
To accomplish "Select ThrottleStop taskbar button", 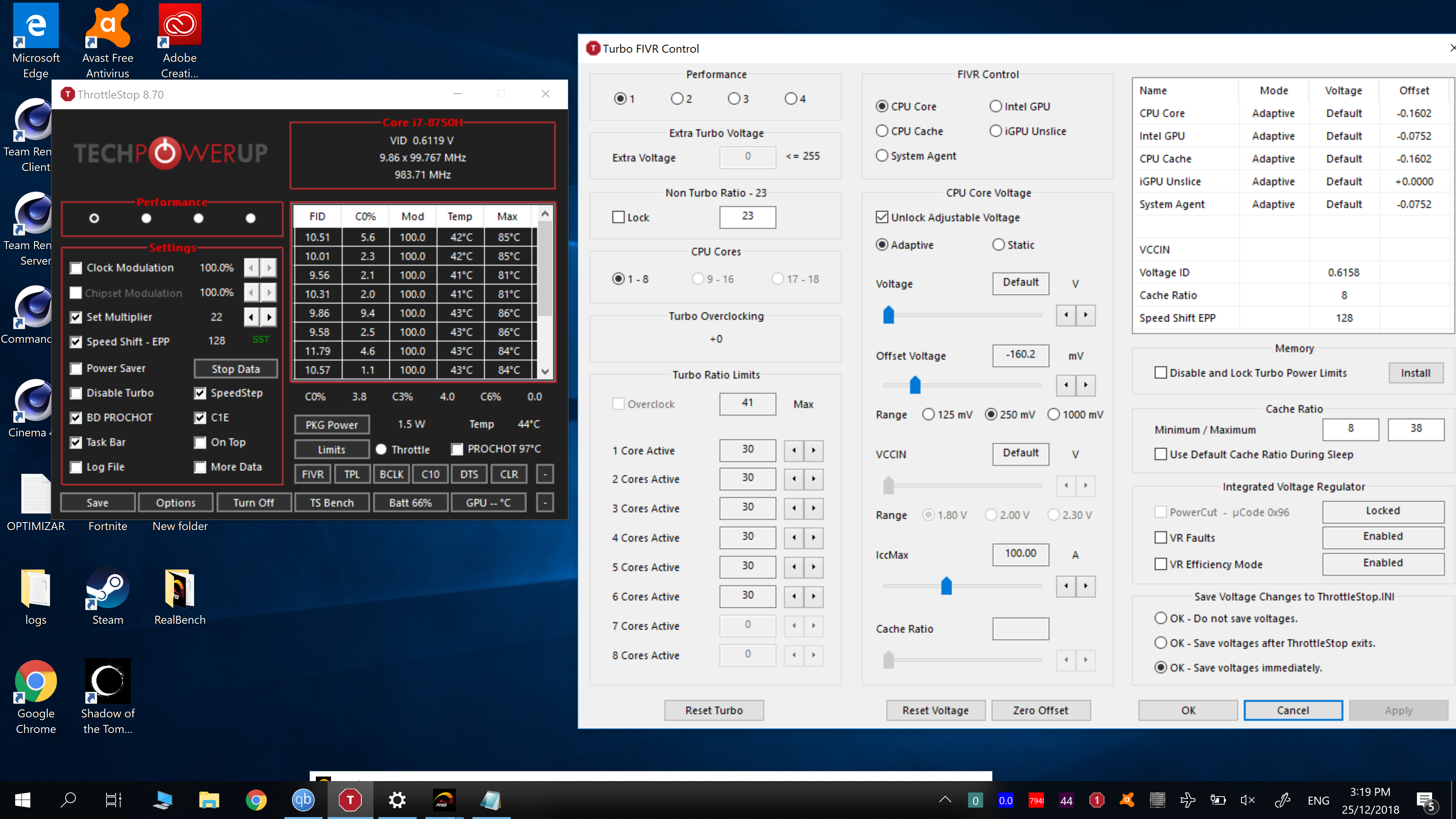I will click(x=350, y=800).
